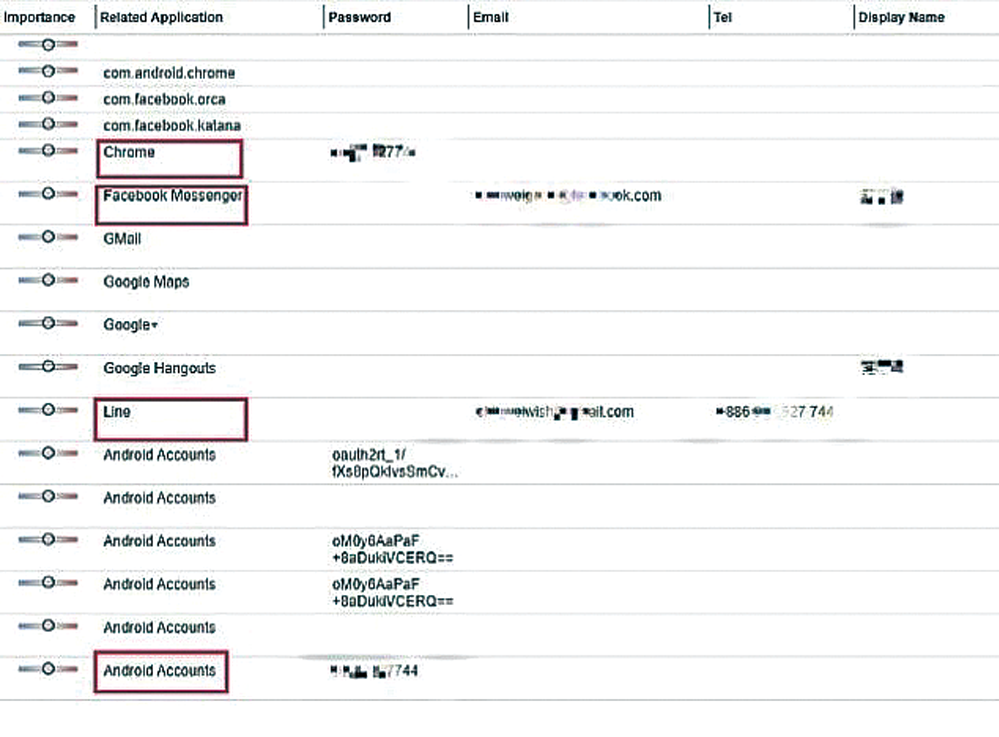Change the GMail row importance slider
The height and width of the screenshot is (737, 999).
[48, 236]
